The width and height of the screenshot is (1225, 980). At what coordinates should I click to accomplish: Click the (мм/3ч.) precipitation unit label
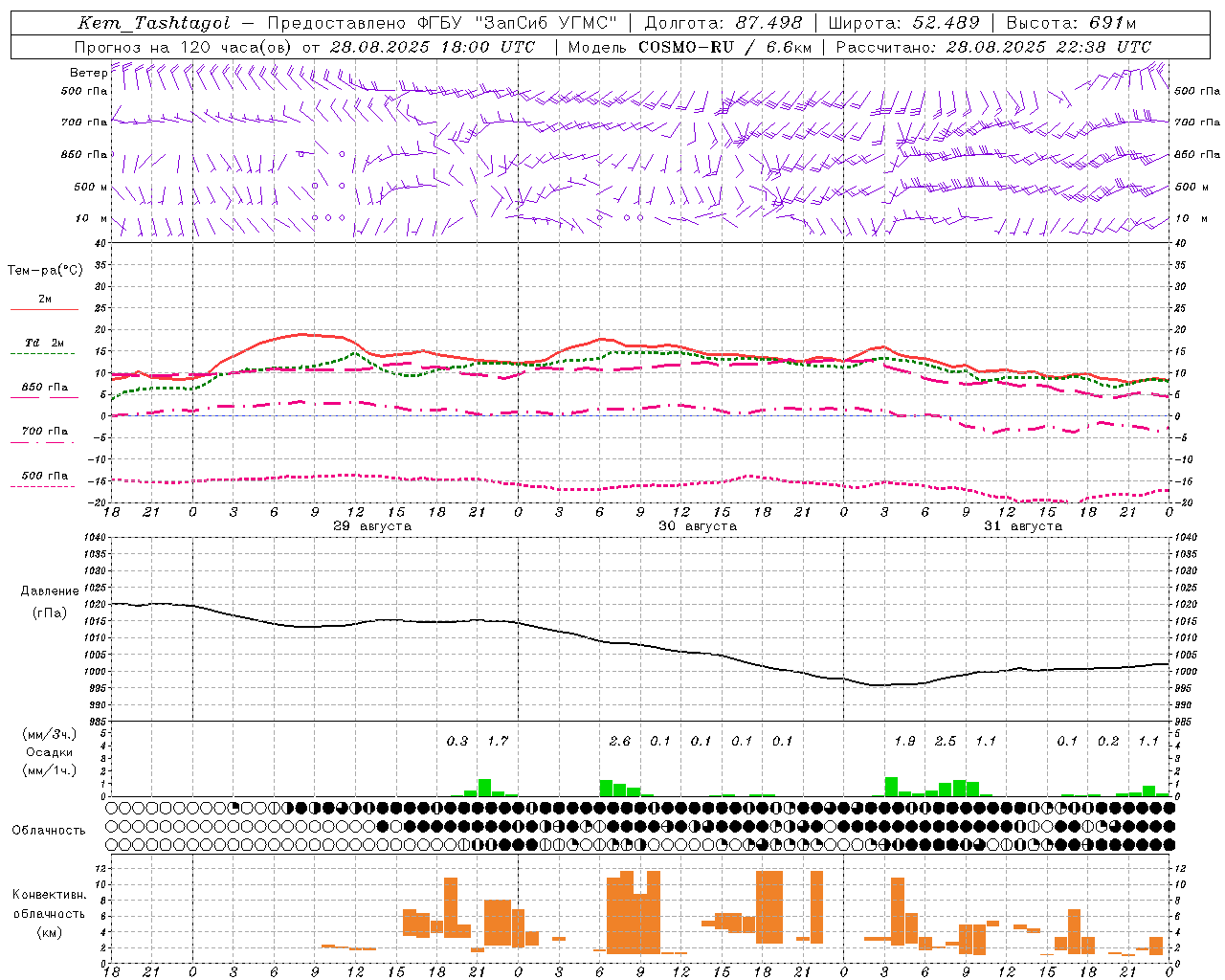tap(50, 734)
